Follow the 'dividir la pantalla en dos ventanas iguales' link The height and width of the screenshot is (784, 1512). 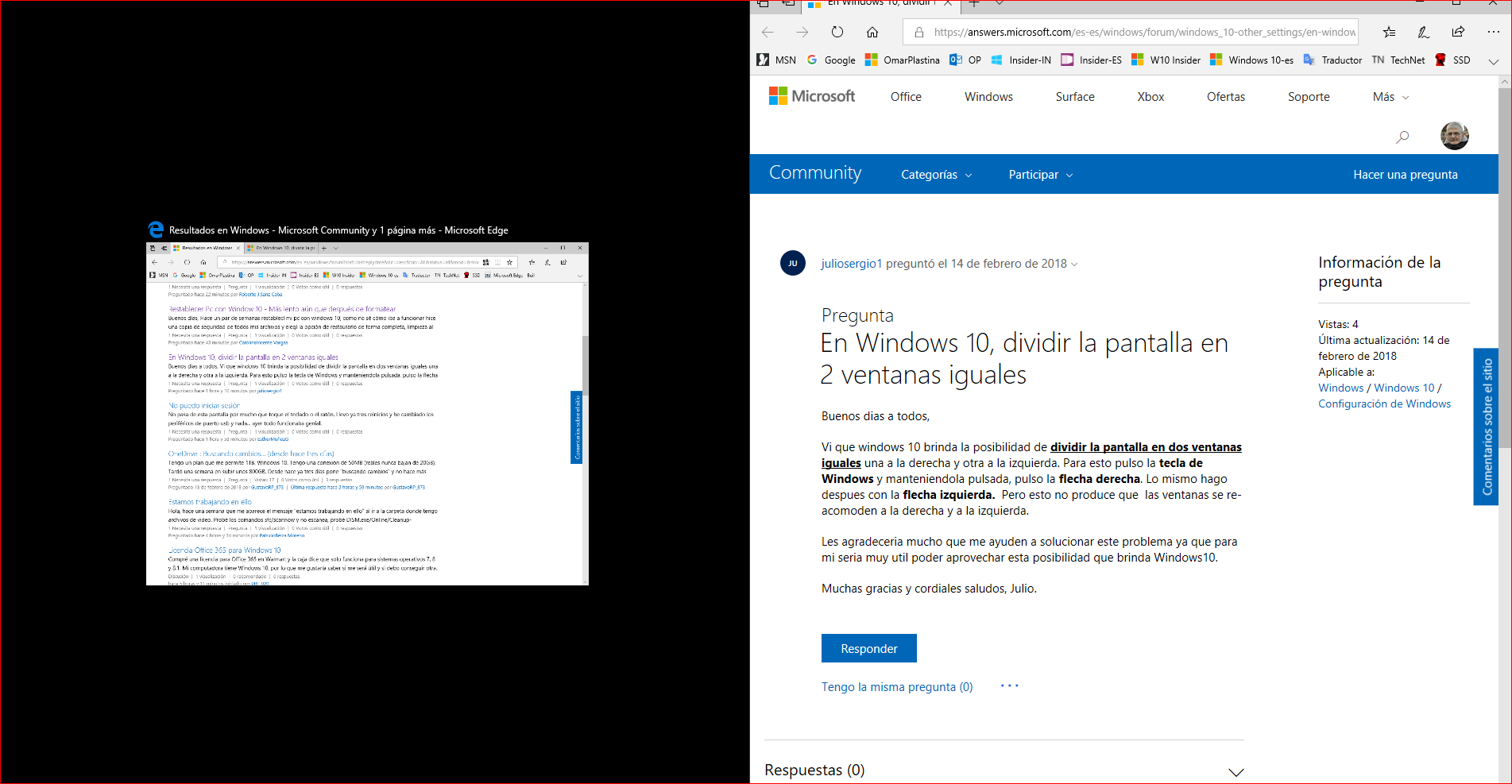[1031, 455]
